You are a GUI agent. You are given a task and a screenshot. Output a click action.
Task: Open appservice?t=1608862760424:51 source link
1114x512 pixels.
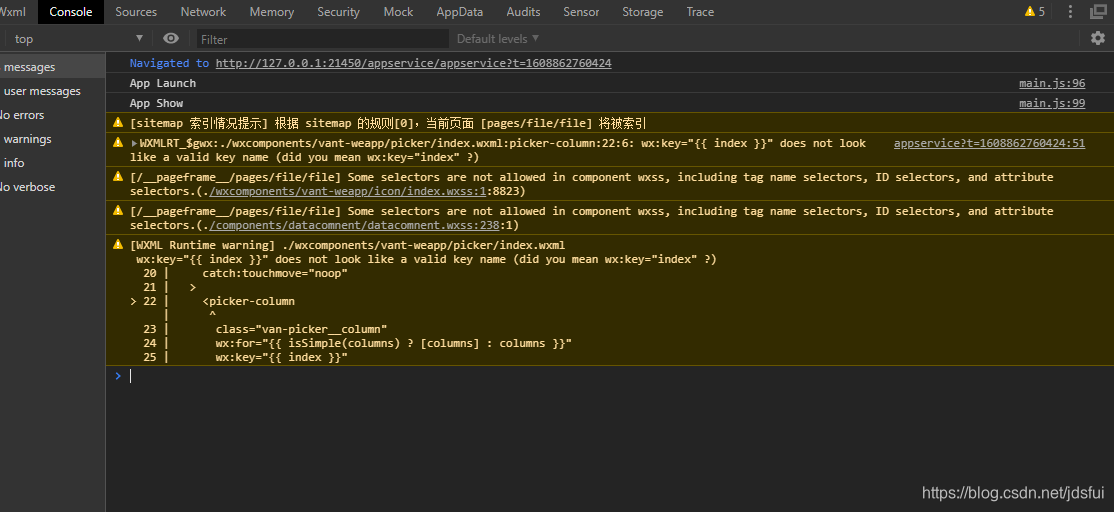click(989, 143)
